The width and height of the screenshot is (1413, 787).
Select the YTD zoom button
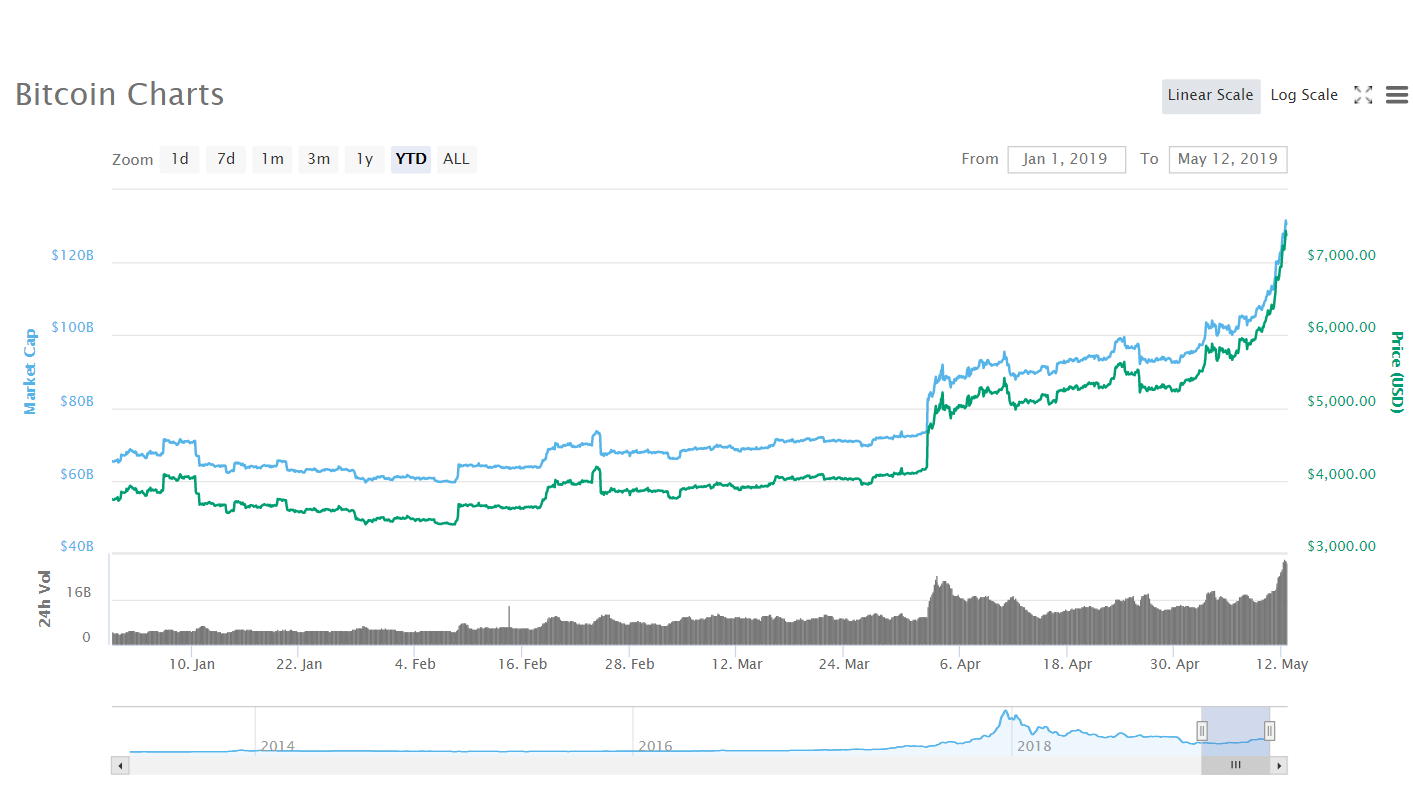point(410,158)
